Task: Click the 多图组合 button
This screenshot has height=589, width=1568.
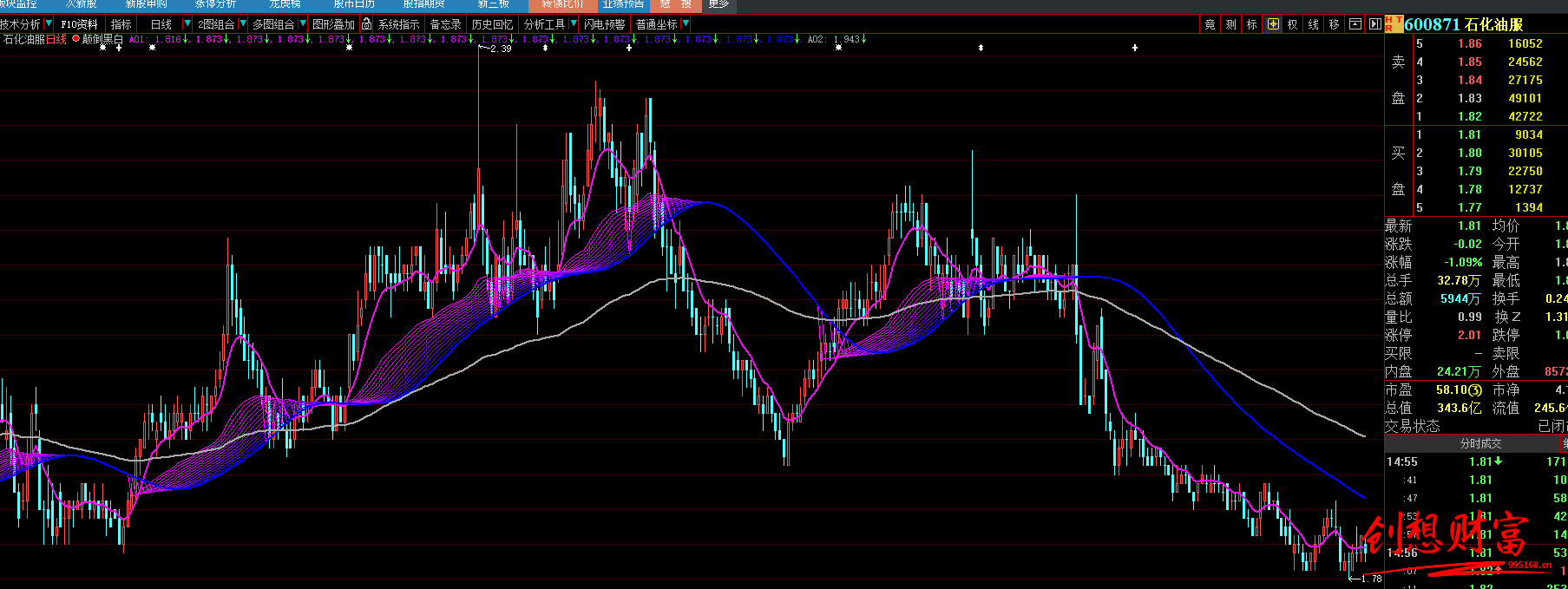Action: pos(273,24)
